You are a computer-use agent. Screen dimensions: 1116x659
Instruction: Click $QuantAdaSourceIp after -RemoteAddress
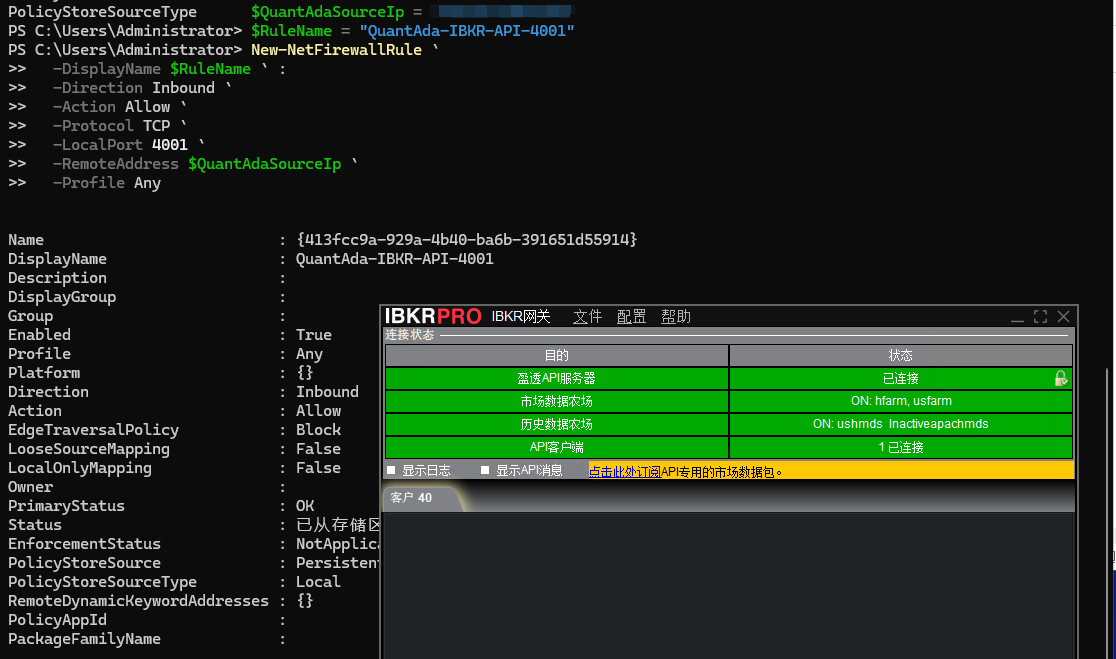pyautogui.click(x=264, y=164)
